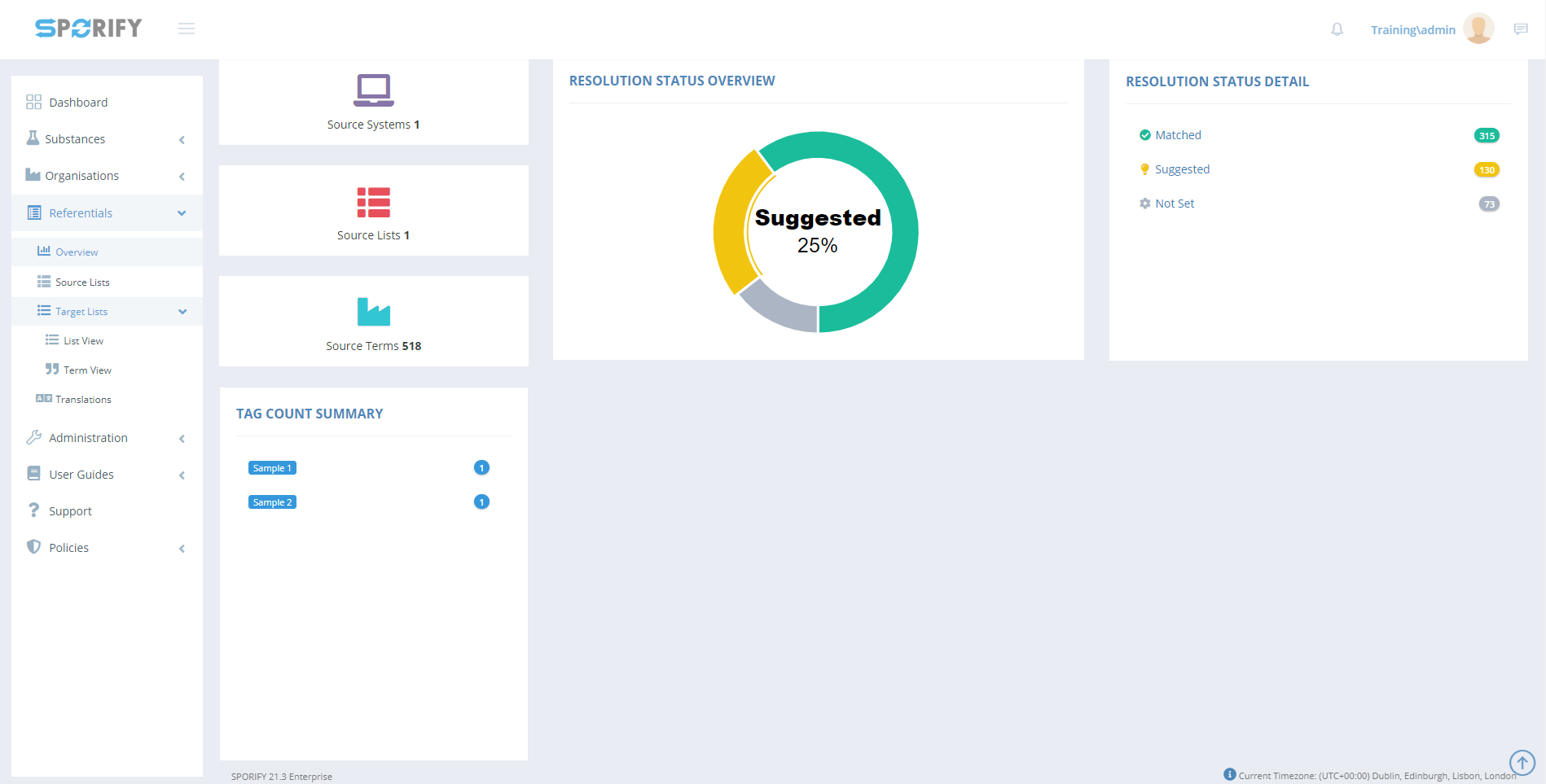The image size is (1546, 784).
Task: Click the notification bell icon
Action: coord(1337,29)
